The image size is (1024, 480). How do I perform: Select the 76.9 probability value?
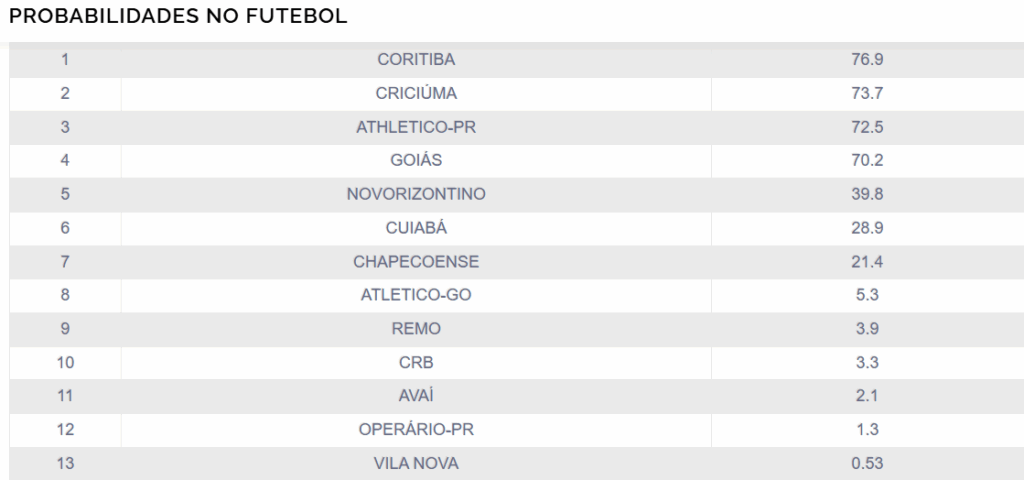pos(867,60)
